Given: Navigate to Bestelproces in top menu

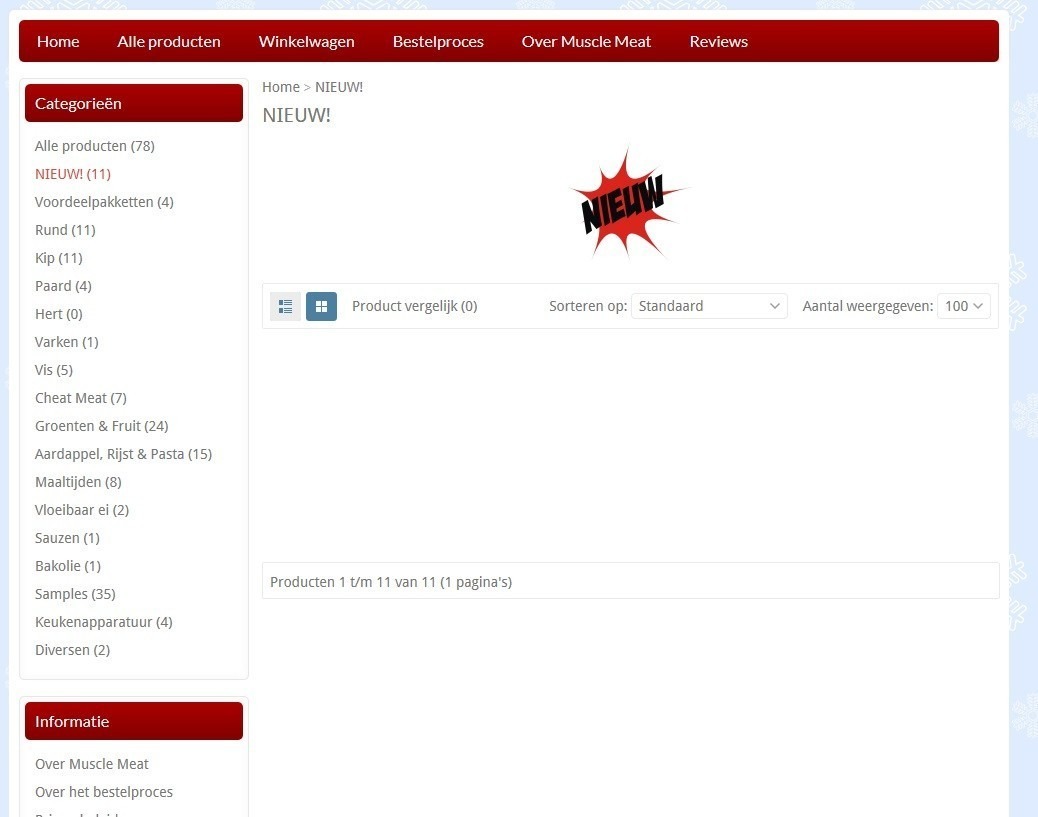Looking at the screenshot, I should point(438,41).
